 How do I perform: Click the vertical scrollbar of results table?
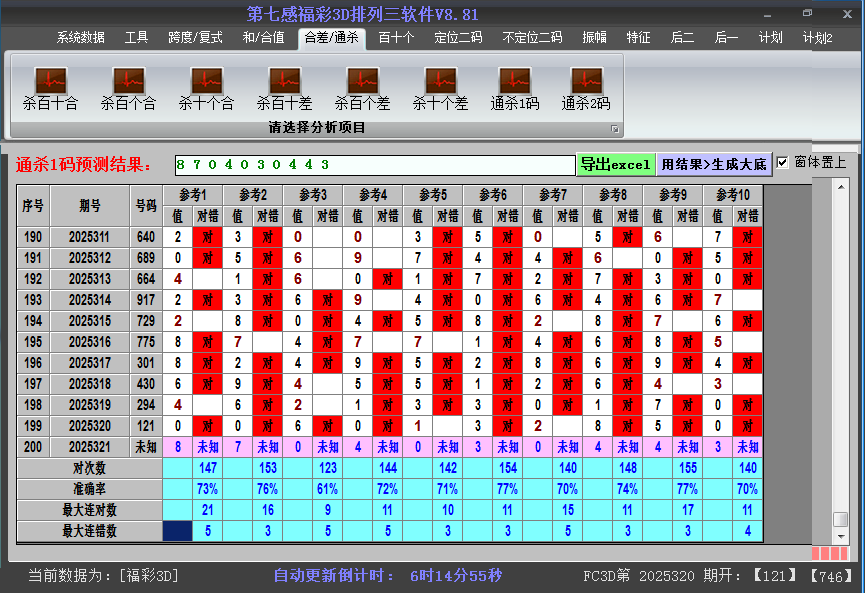click(x=840, y=350)
